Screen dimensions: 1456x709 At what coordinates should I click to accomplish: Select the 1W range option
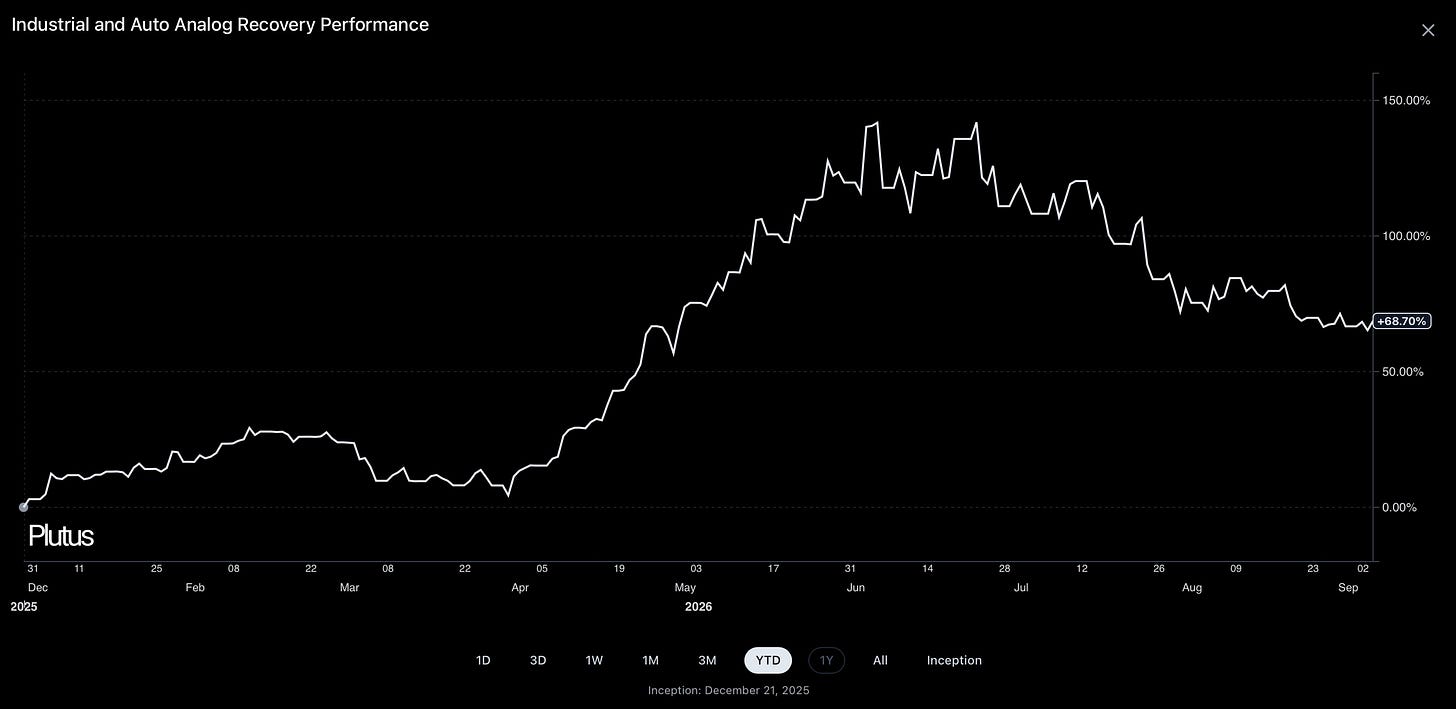(594, 660)
